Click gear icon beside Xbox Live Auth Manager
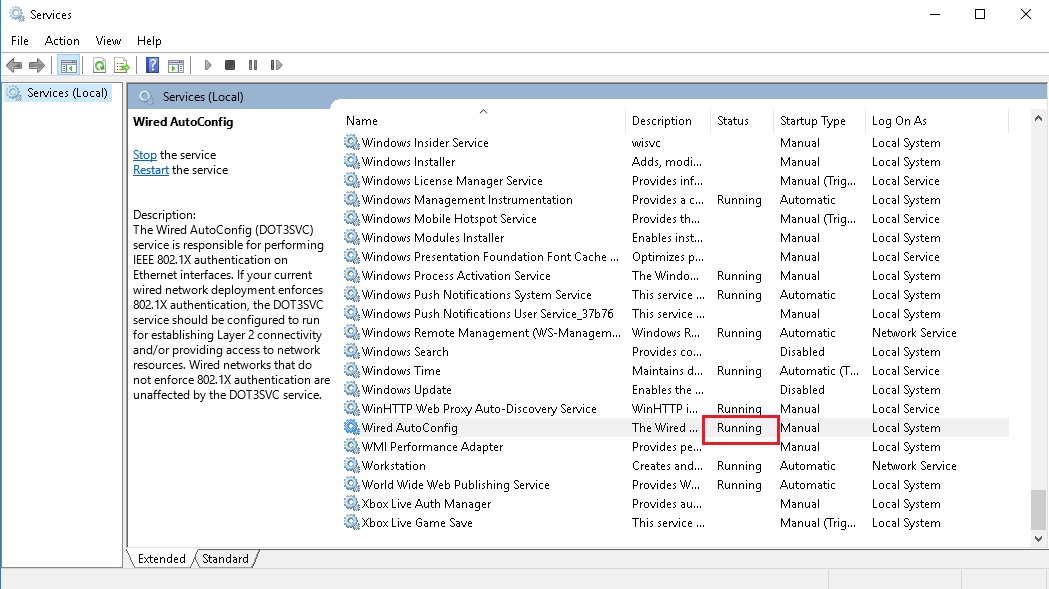 [352, 503]
